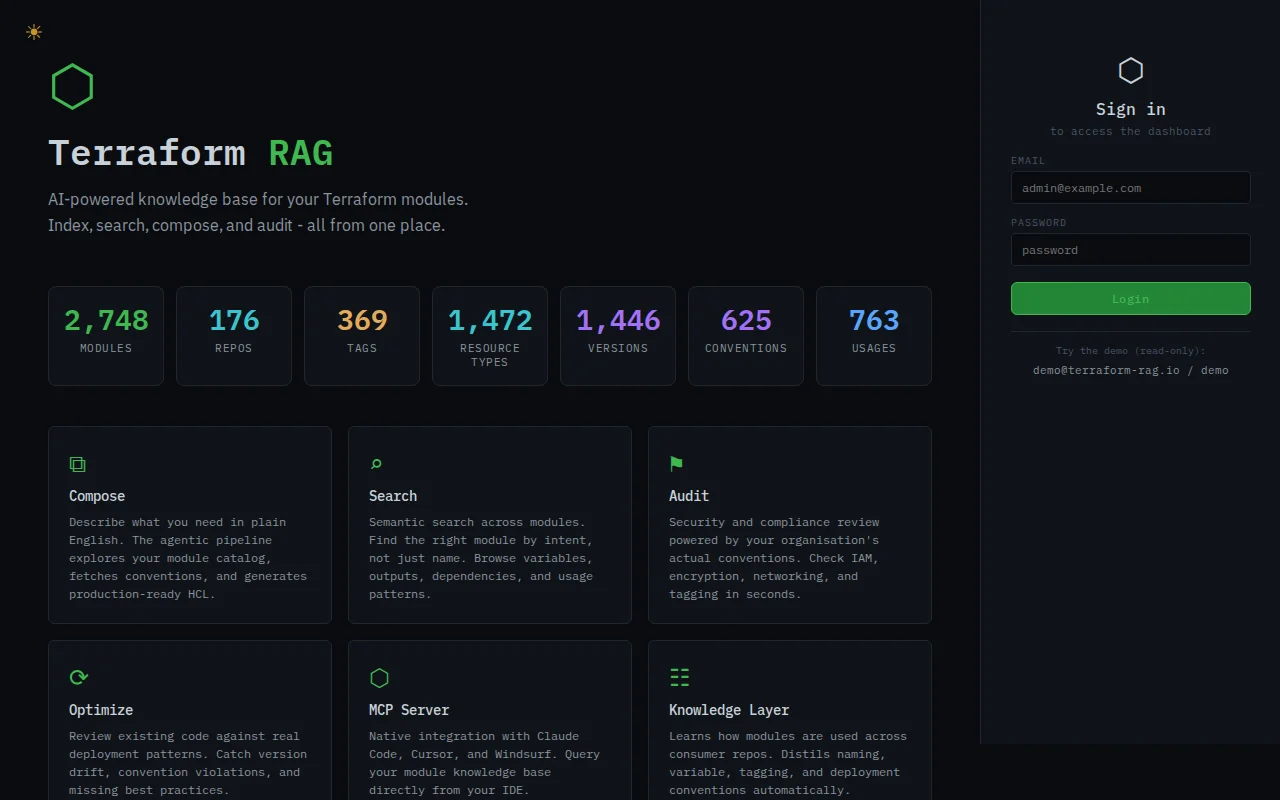Click the MCP Server feature title
Screen dimensions: 1280x800
point(409,710)
